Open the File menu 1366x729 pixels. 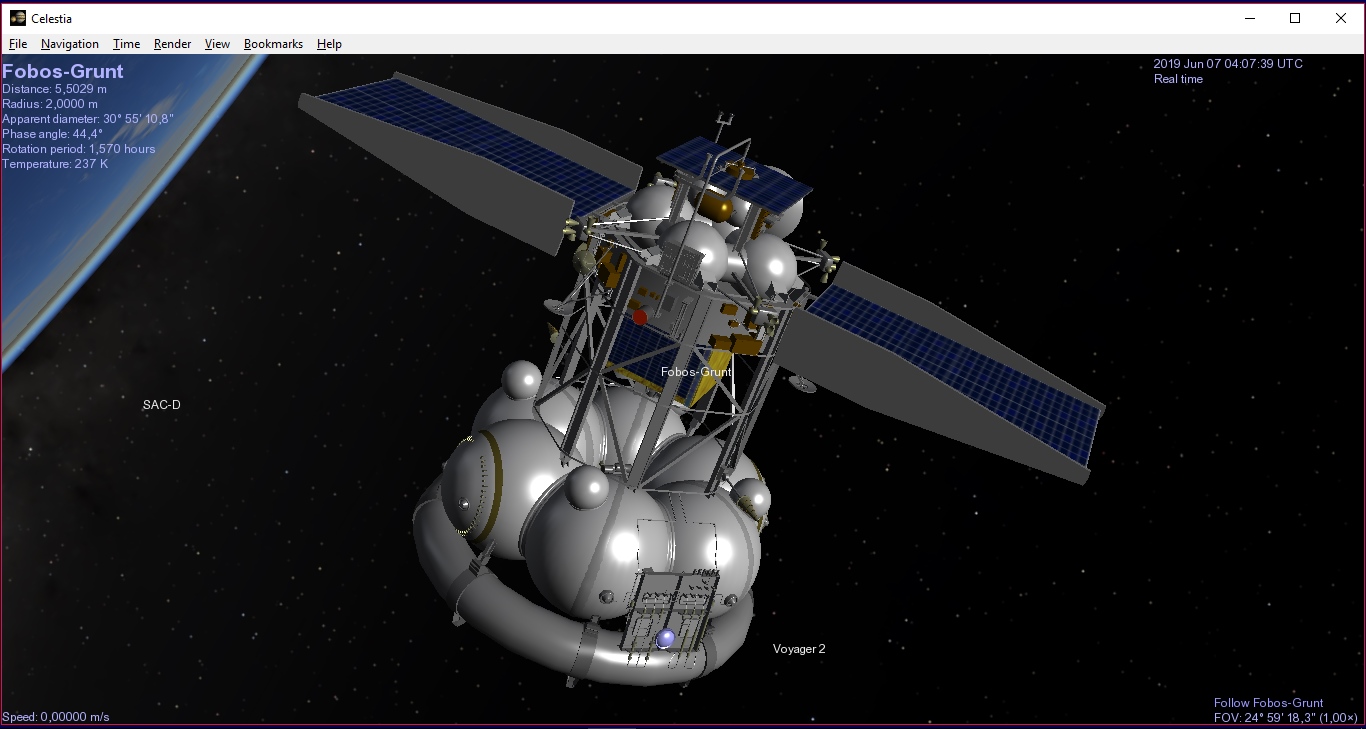[x=18, y=44]
